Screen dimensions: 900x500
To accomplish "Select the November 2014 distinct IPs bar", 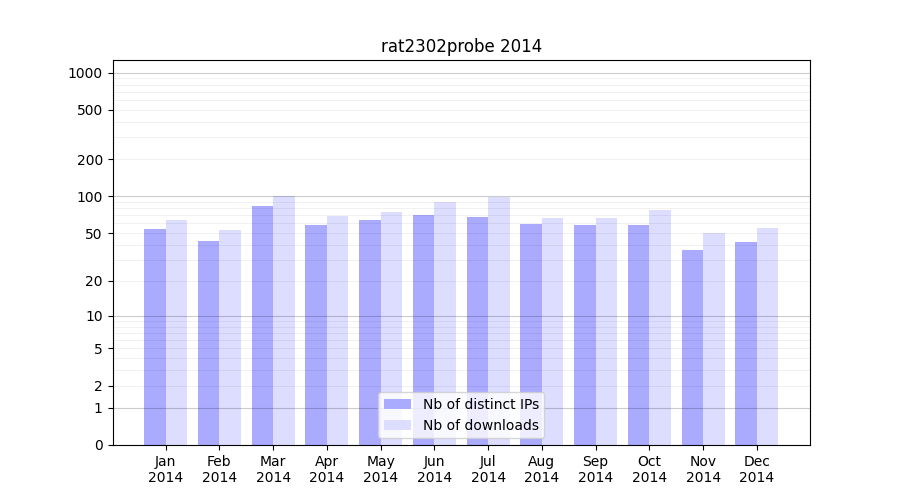I will pos(692,347).
